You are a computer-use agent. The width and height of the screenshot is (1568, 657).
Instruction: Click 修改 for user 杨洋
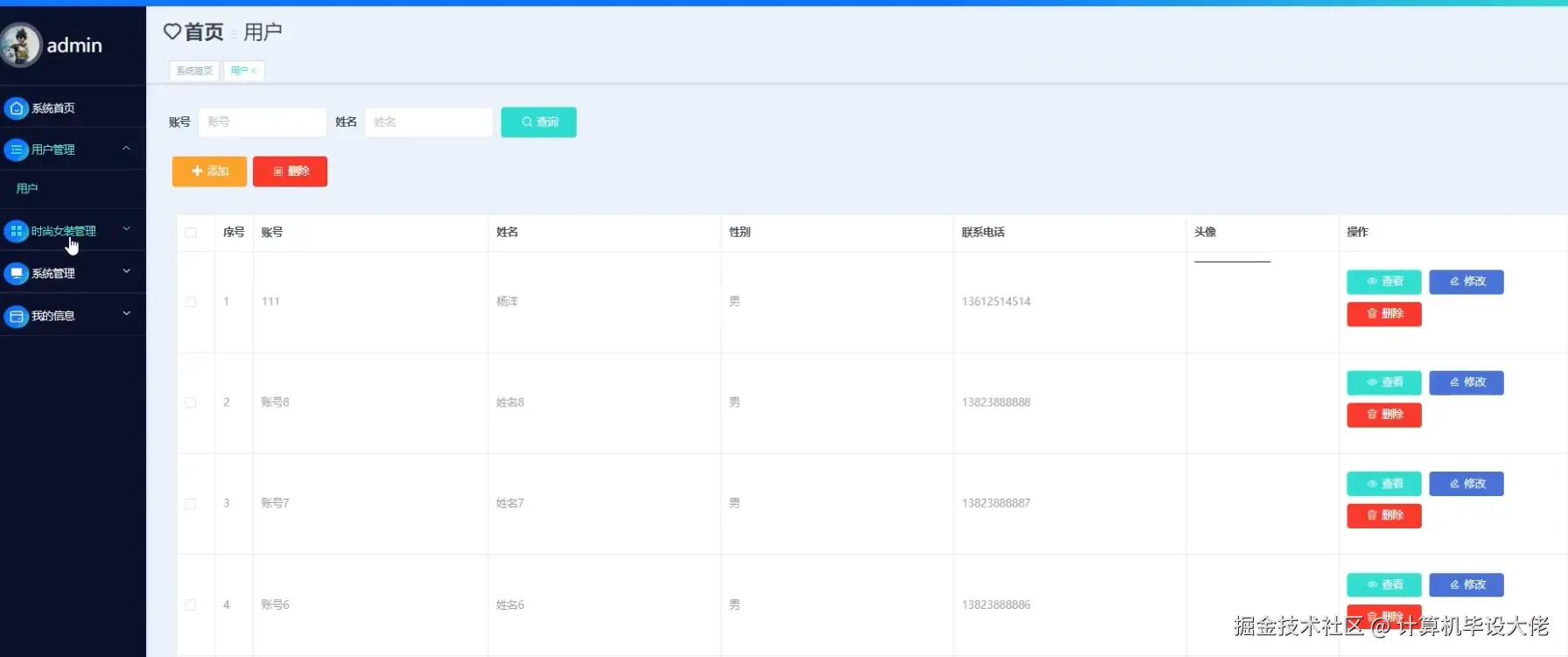pyautogui.click(x=1466, y=282)
